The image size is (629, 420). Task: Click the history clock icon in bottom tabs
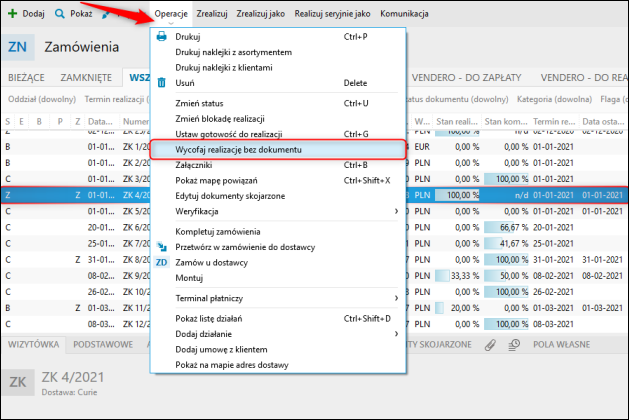pyautogui.click(x=514, y=345)
